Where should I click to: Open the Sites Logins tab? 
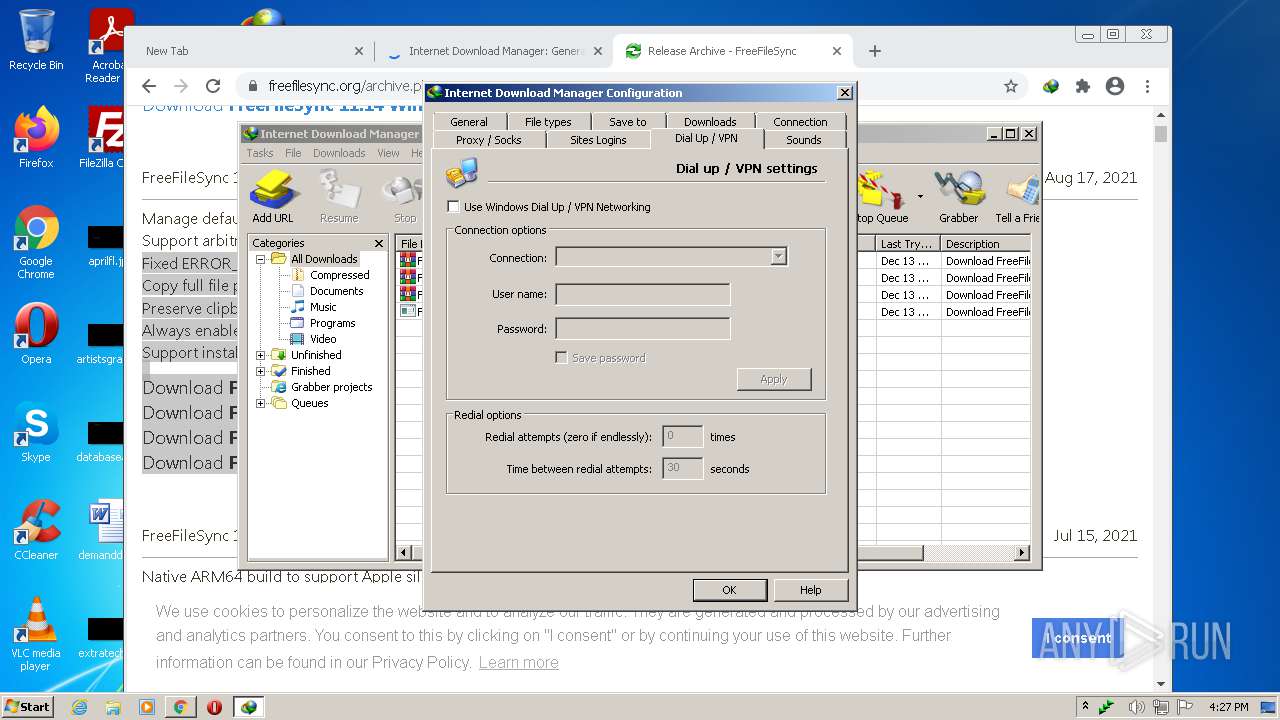tap(598, 140)
